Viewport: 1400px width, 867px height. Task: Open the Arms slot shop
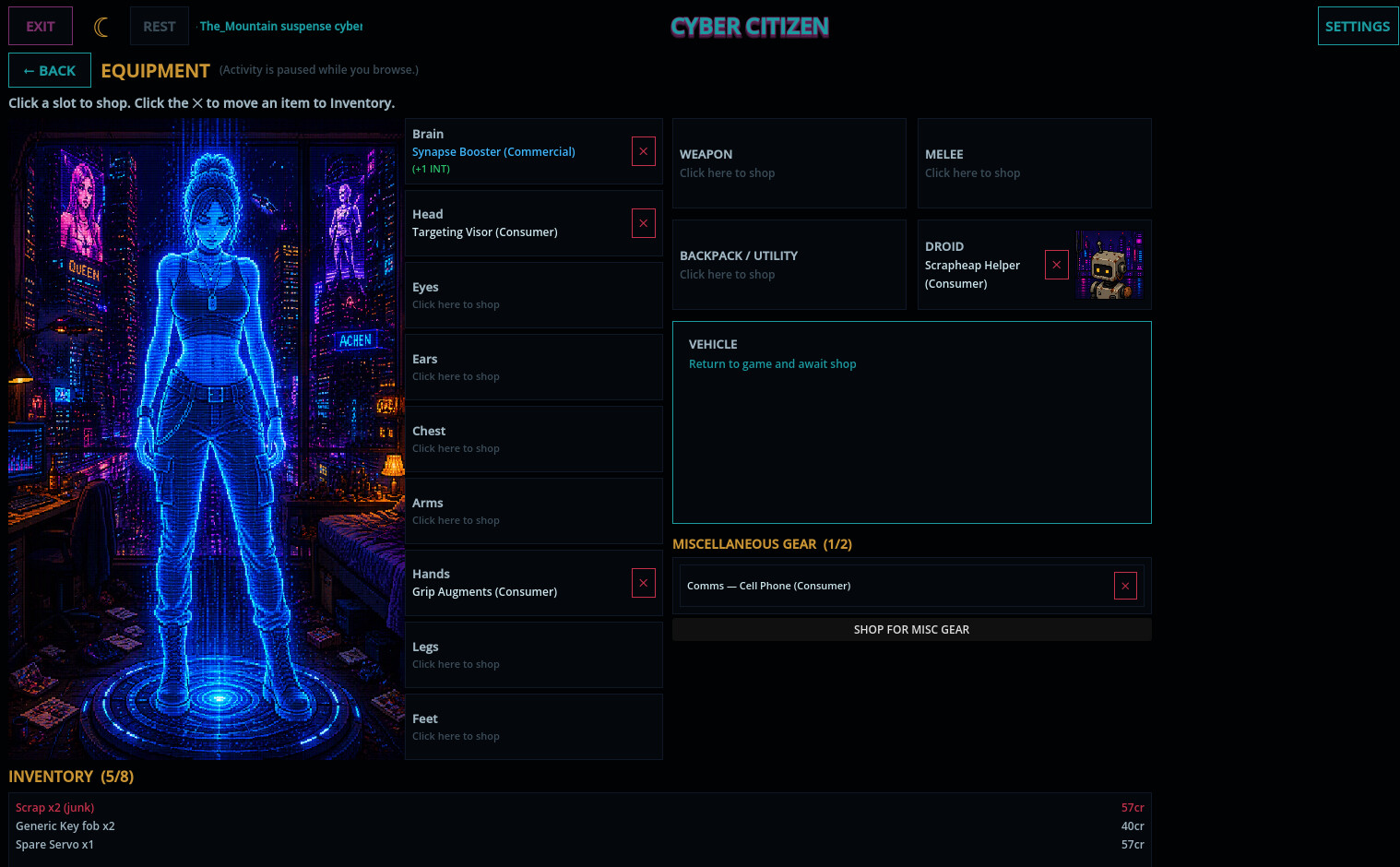tap(534, 511)
